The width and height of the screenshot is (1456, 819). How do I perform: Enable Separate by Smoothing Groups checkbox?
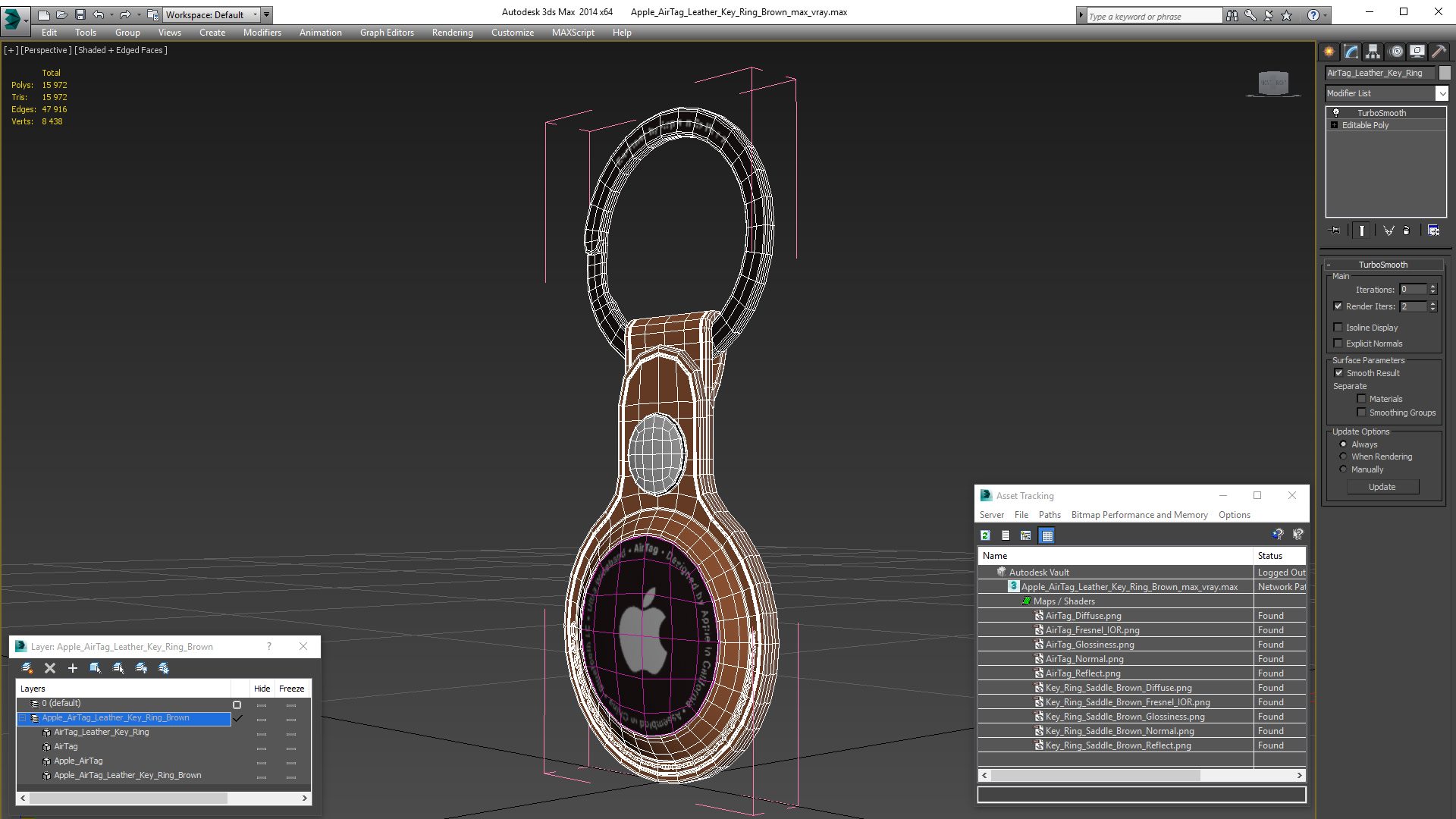click(x=1361, y=413)
